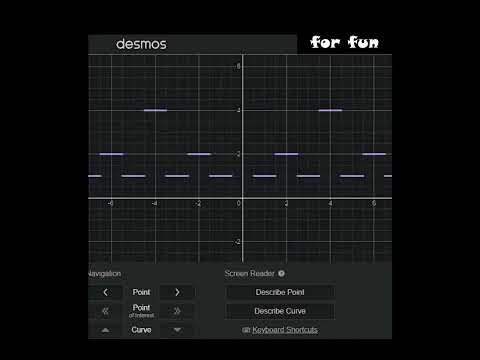
Task: Click the Point label in navigation
Action: tap(141, 292)
